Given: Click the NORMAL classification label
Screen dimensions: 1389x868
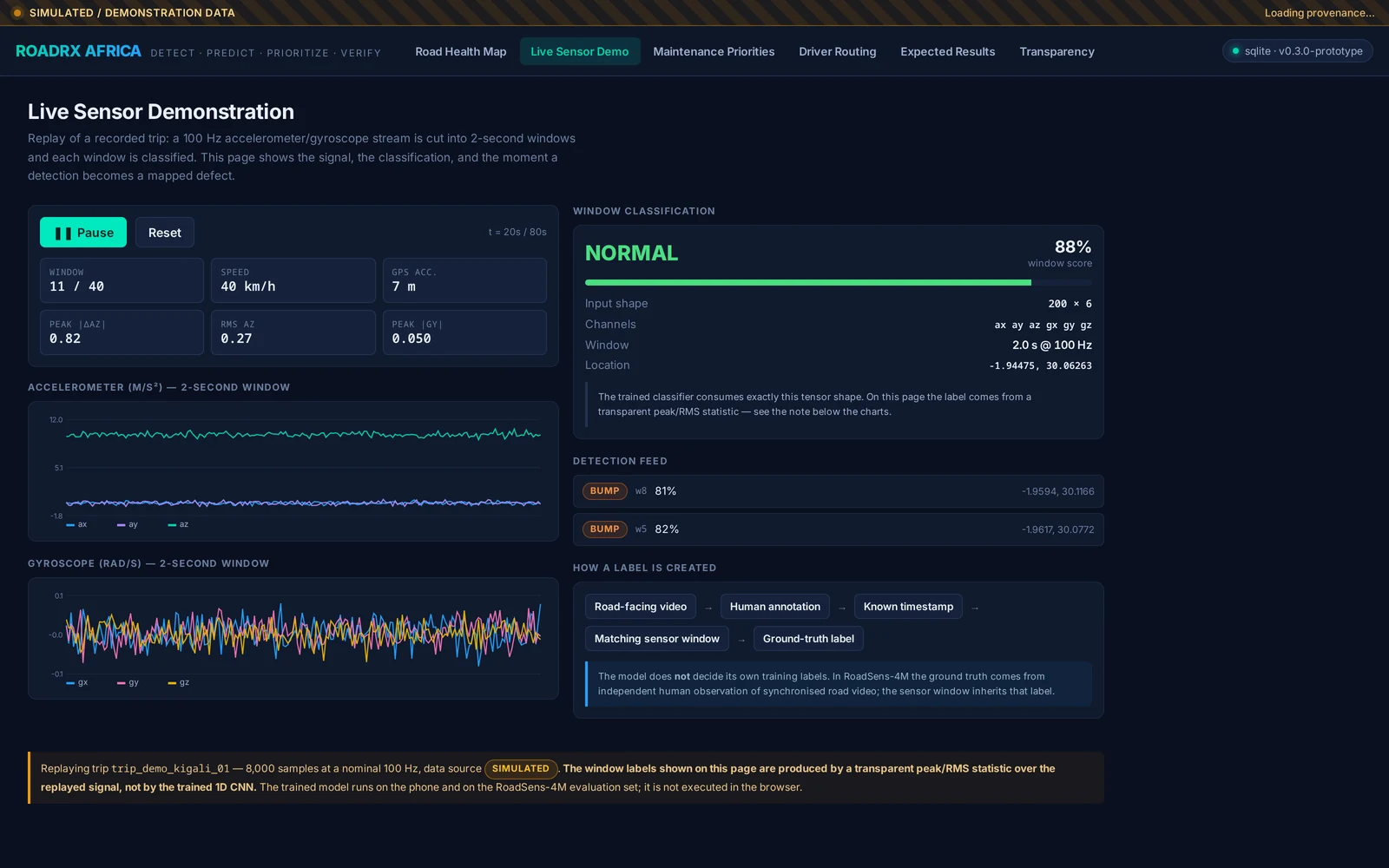Looking at the screenshot, I should point(631,253).
